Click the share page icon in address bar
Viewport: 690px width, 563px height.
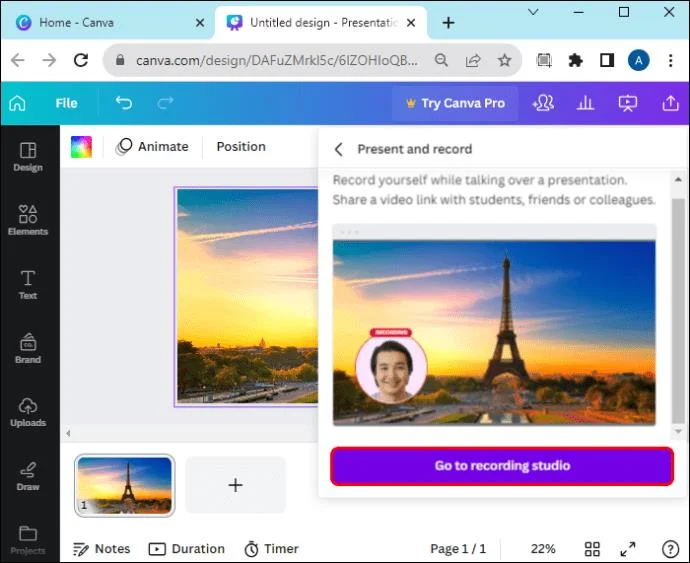point(473,60)
